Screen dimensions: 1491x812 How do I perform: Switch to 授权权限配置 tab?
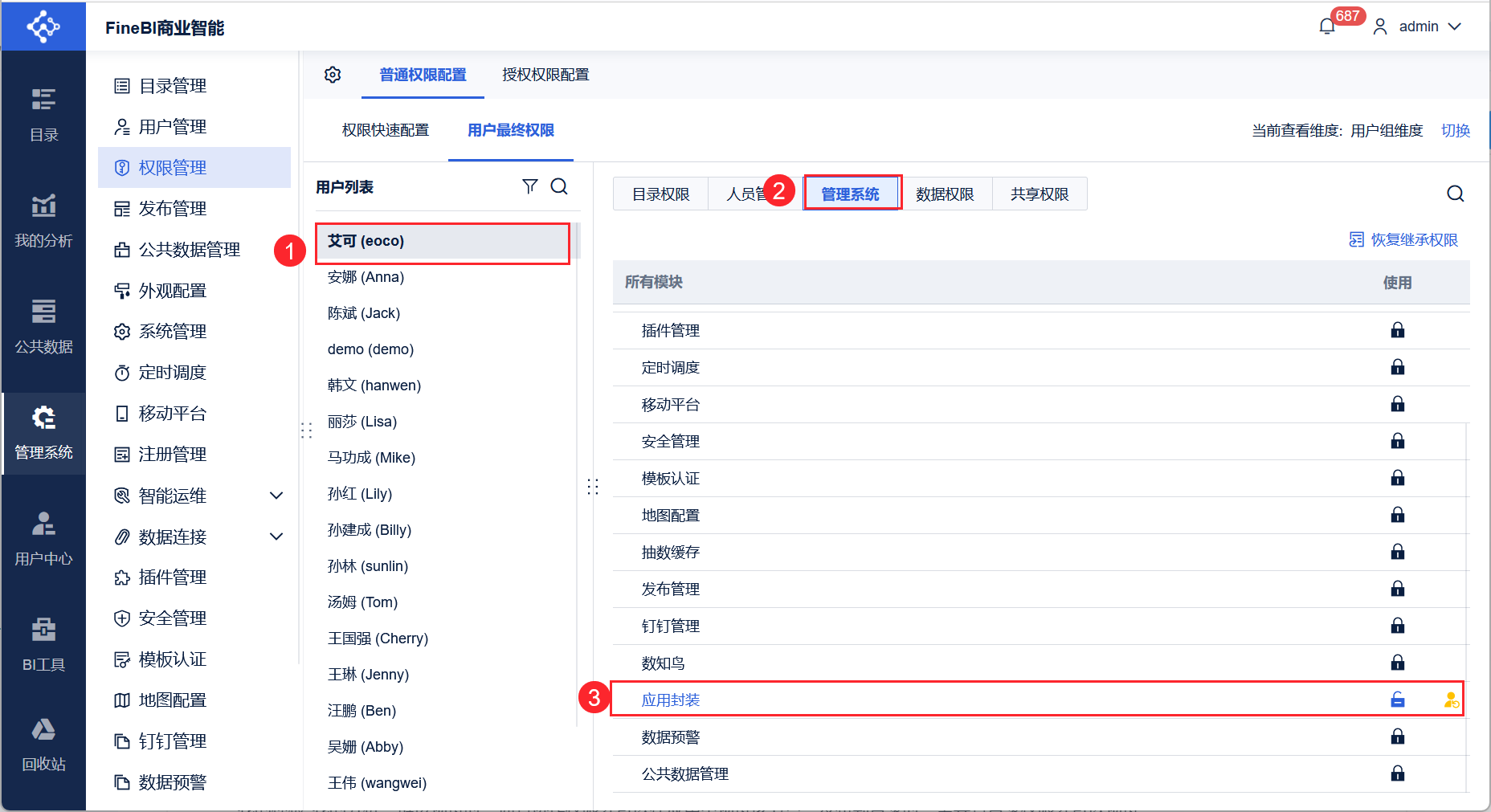545,75
